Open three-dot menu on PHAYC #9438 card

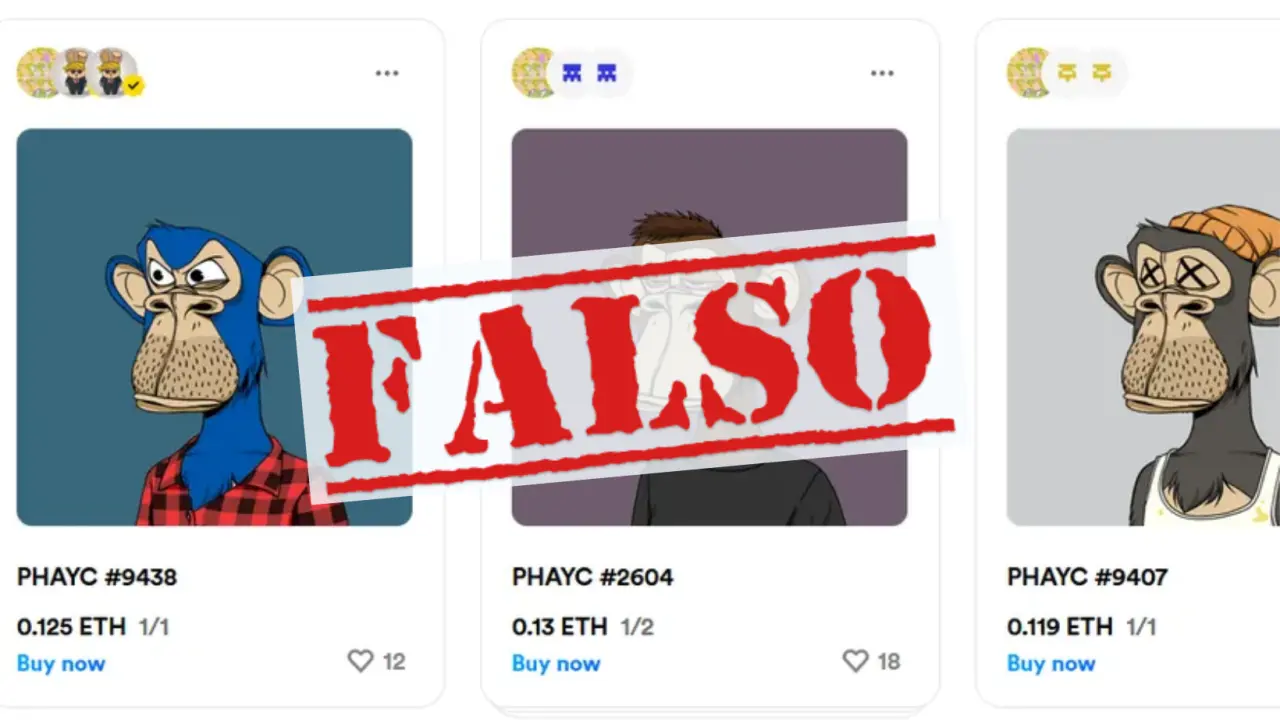click(387, 73)
